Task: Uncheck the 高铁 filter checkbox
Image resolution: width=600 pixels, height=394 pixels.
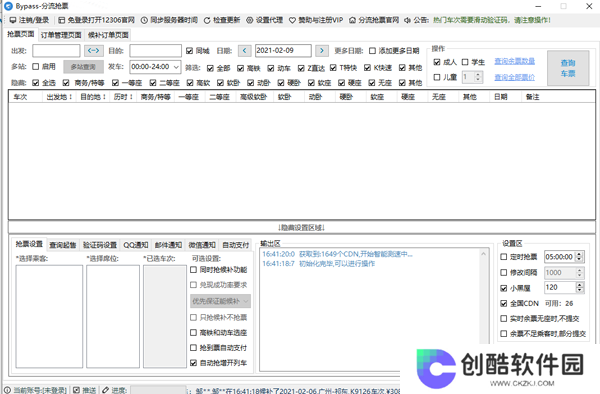Action: [x=240, y=68]
